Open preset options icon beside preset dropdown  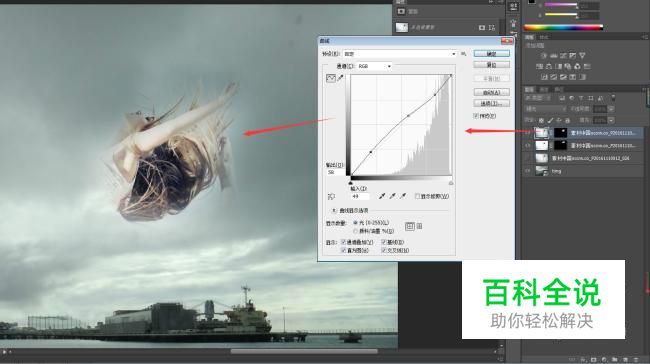(463, 54)
